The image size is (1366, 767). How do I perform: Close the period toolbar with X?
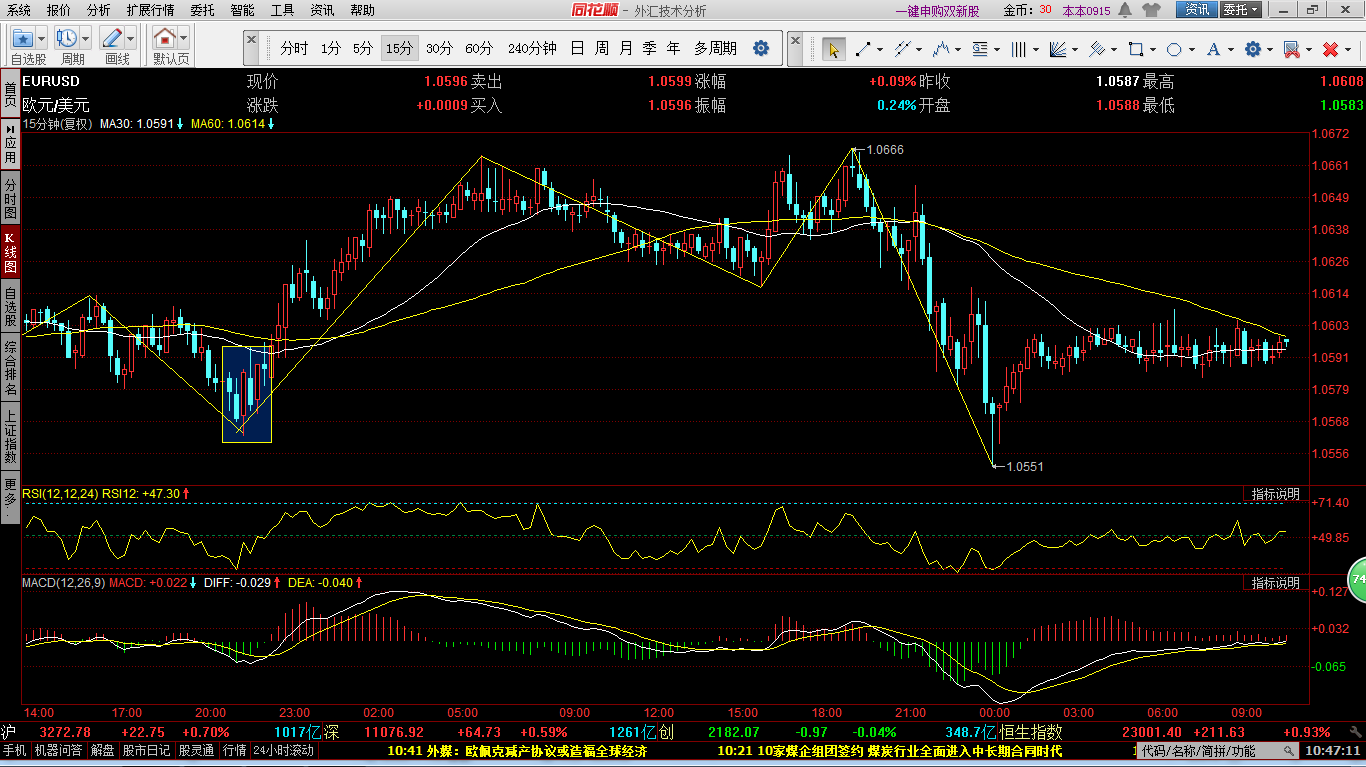click(252, 40)
